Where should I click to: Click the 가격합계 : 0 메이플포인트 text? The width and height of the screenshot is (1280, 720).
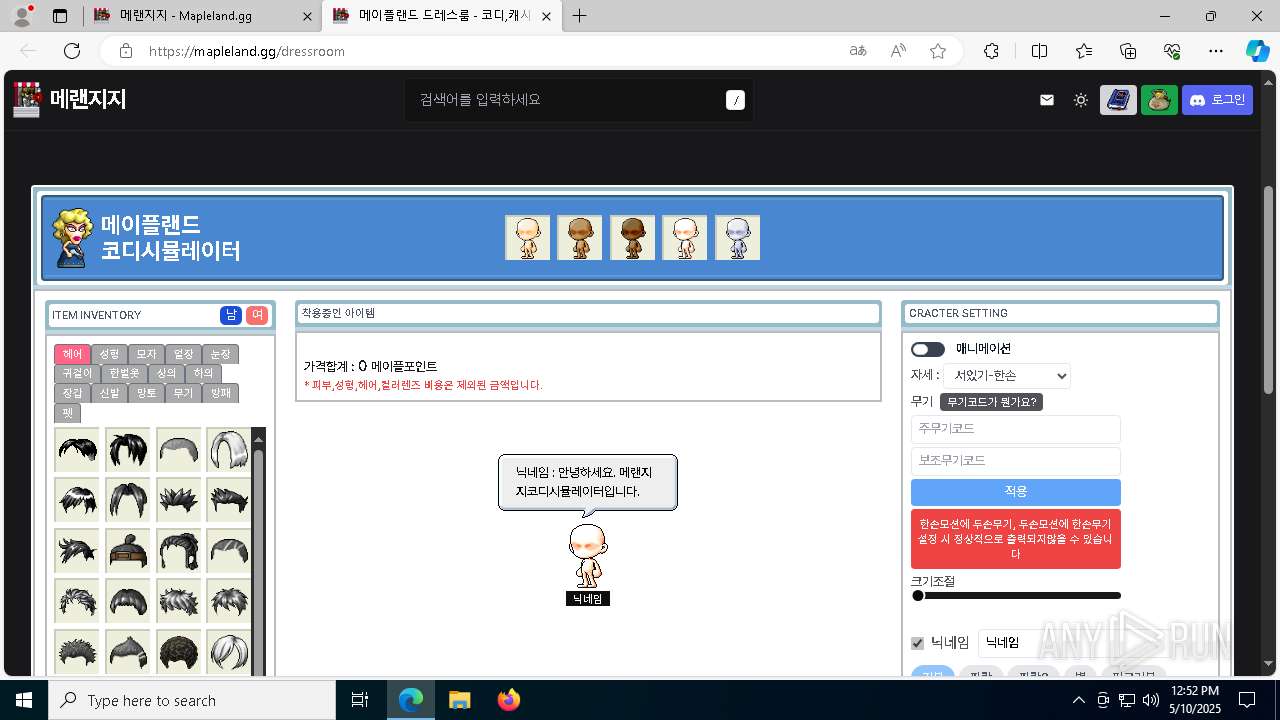tap(370, 367)
